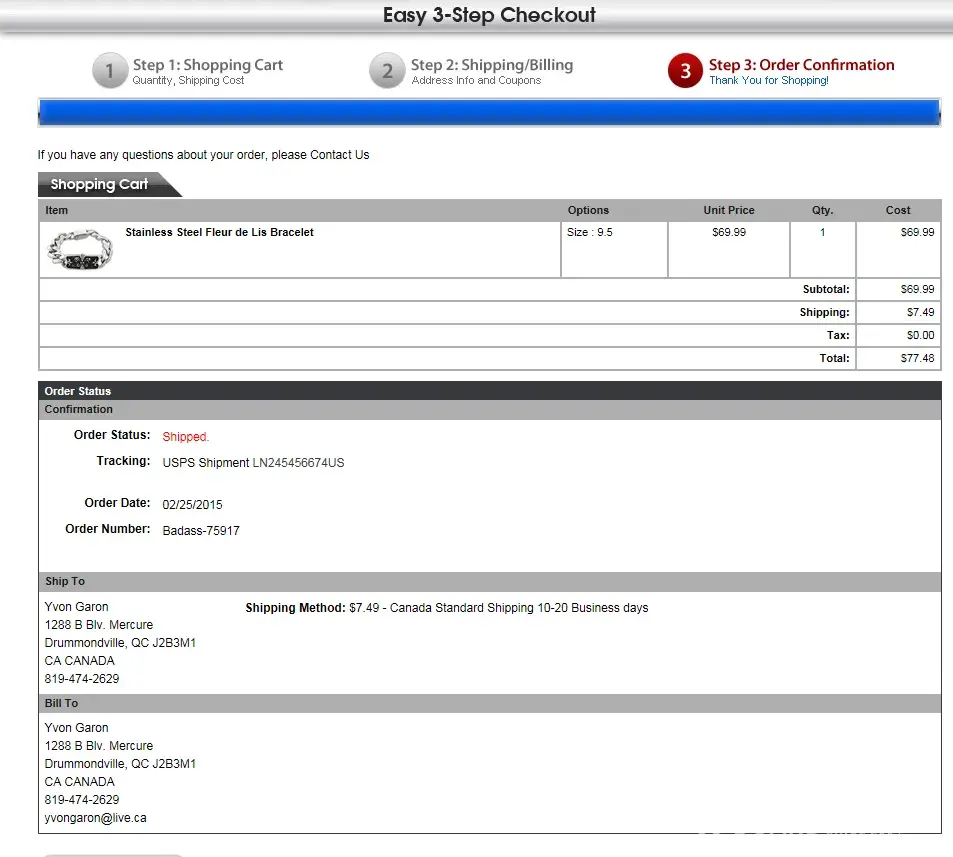Click the red Step 3 circle icon
The width and height of the screenshot is (953, 857).
point(685,72)
